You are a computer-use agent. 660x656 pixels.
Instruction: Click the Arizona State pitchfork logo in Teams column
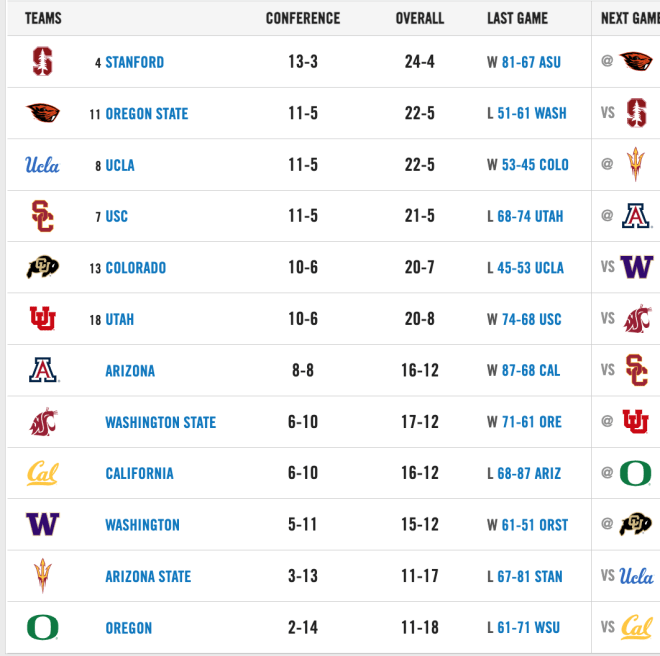pyautogui.click(x=43, y=576)
